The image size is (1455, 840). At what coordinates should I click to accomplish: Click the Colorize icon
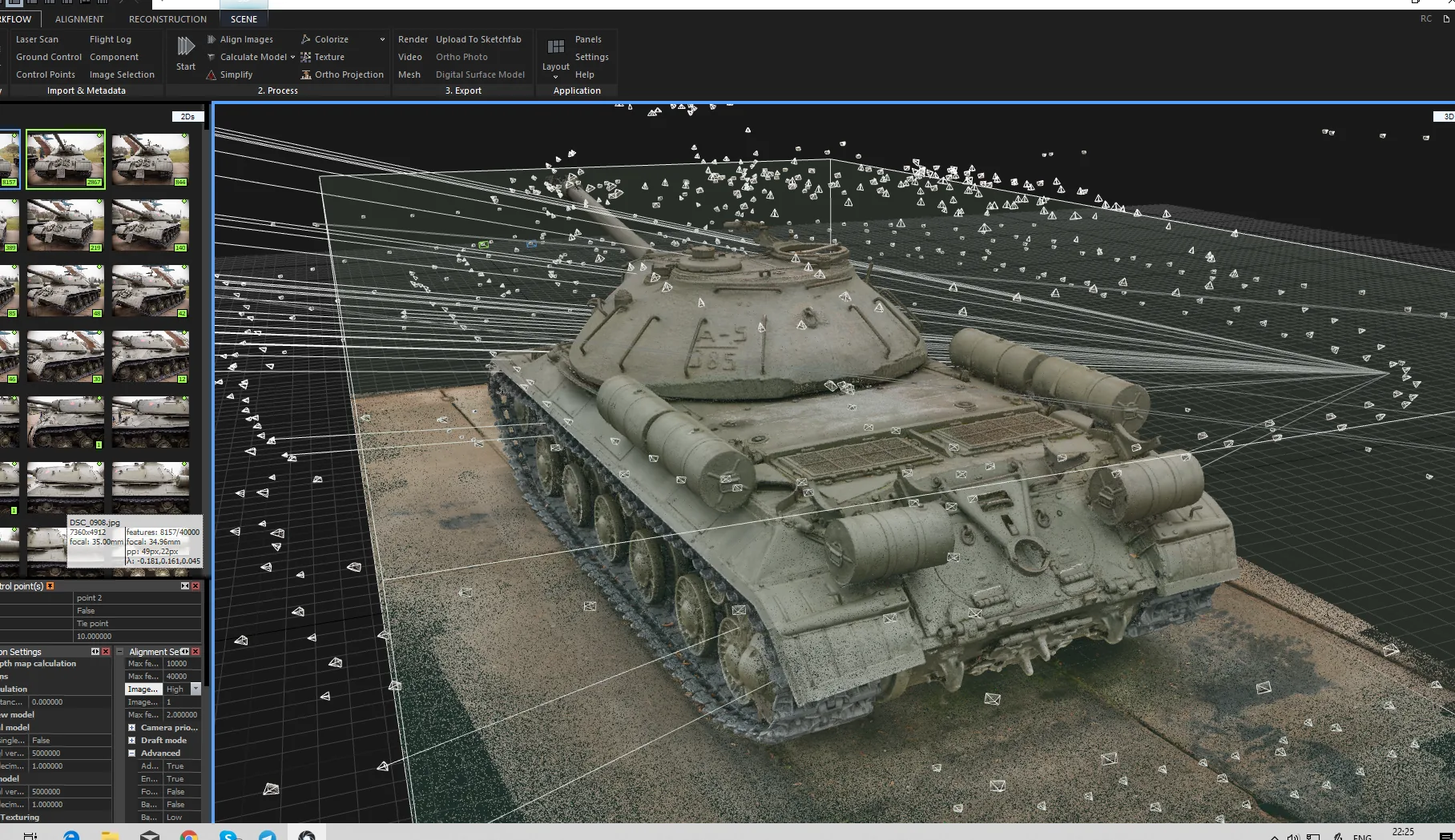click(306, 39)
